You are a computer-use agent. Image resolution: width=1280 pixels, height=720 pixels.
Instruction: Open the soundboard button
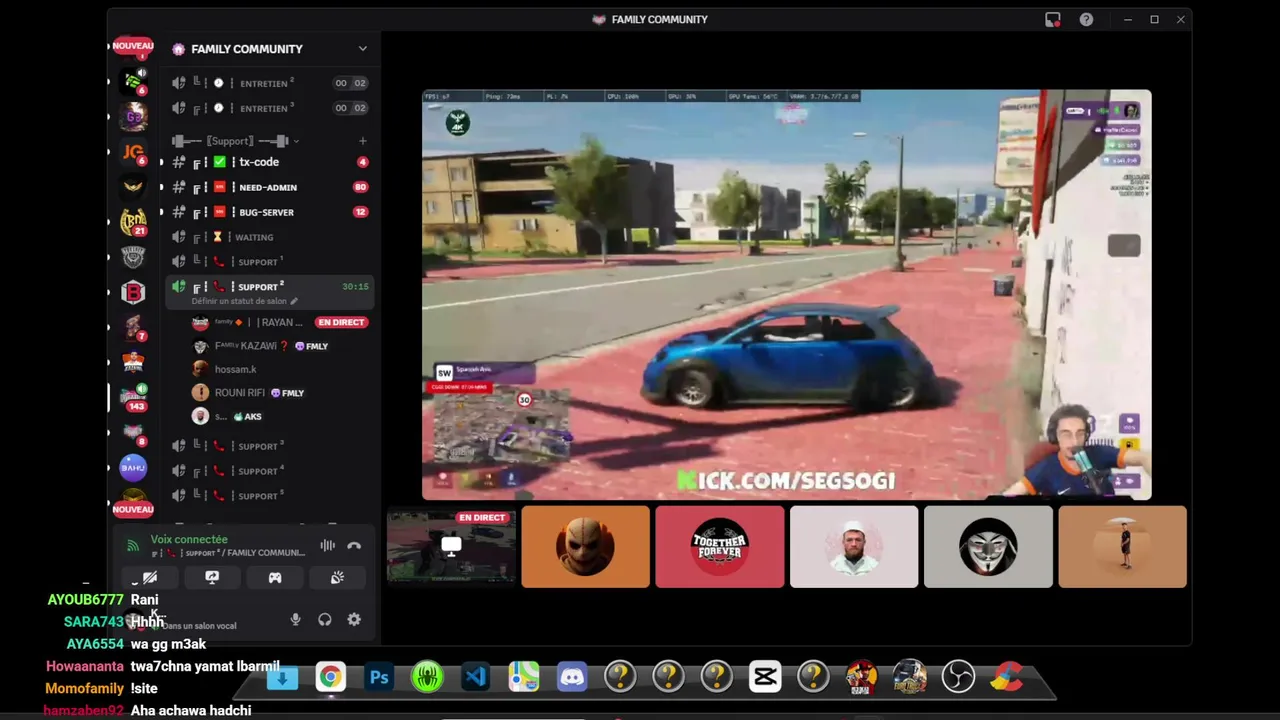[338, 577]
